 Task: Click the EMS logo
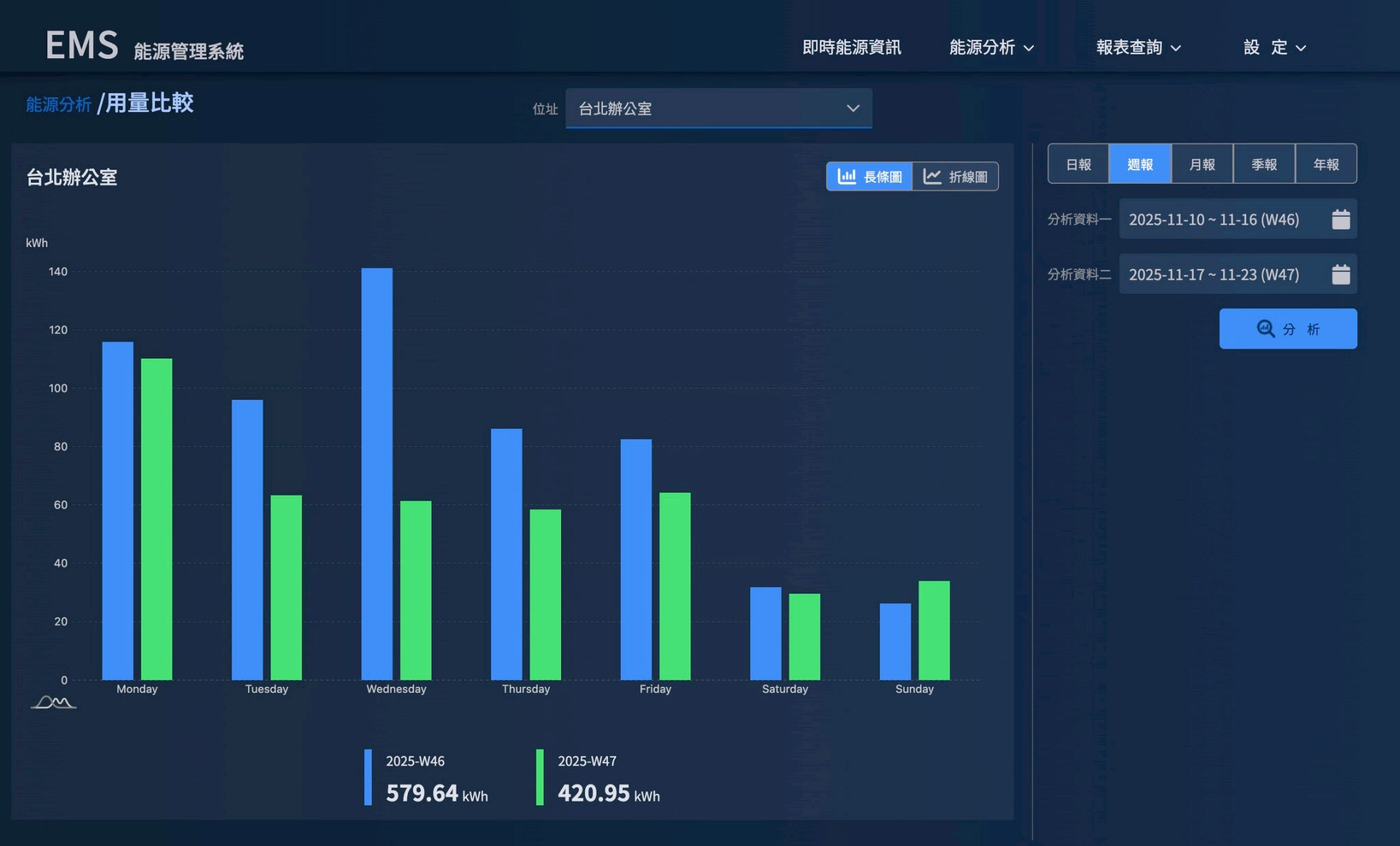pyautogui.click(x=82, y=45)
